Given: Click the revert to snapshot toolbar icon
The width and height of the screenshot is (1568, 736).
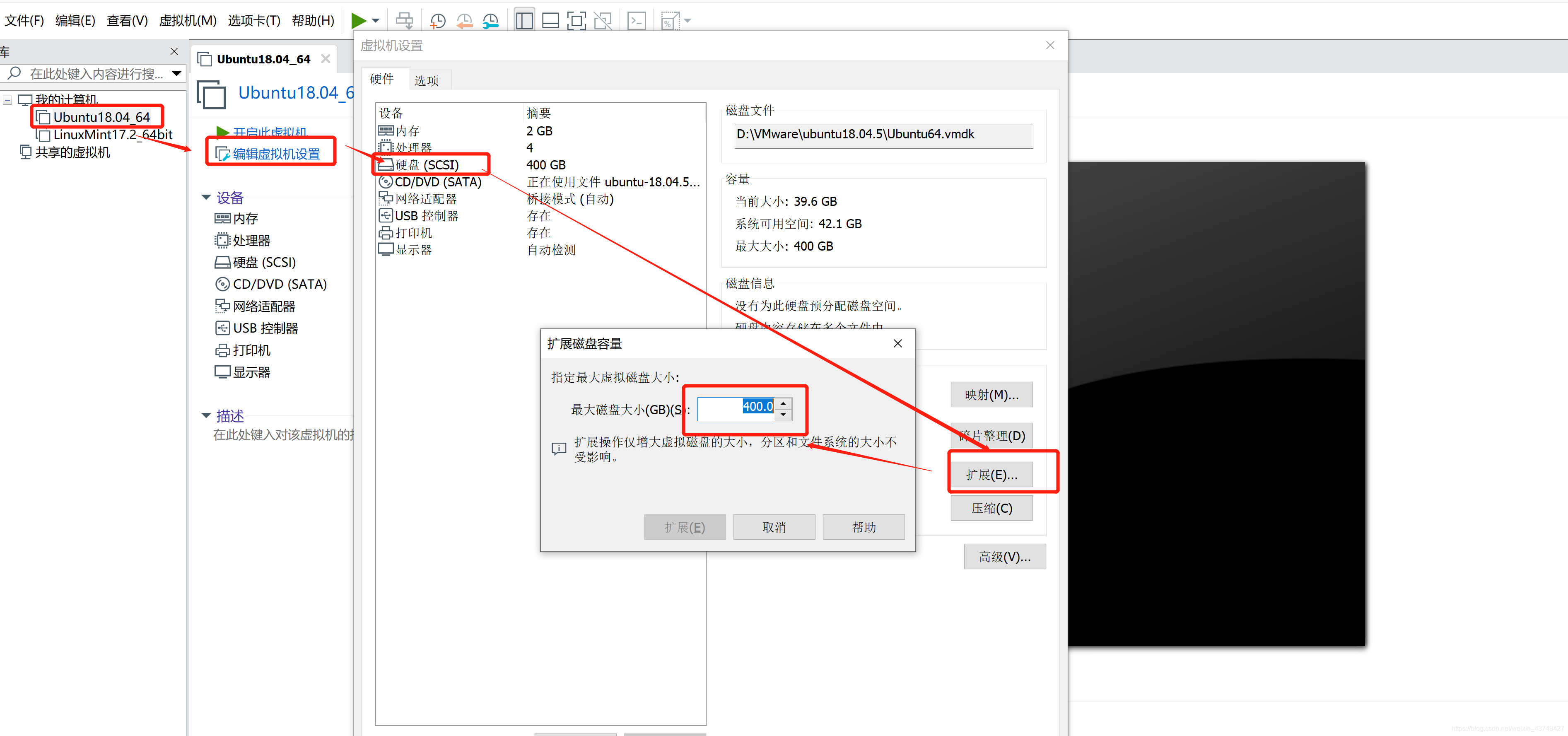Looking at the screenshot, I should tap(464, 21).
